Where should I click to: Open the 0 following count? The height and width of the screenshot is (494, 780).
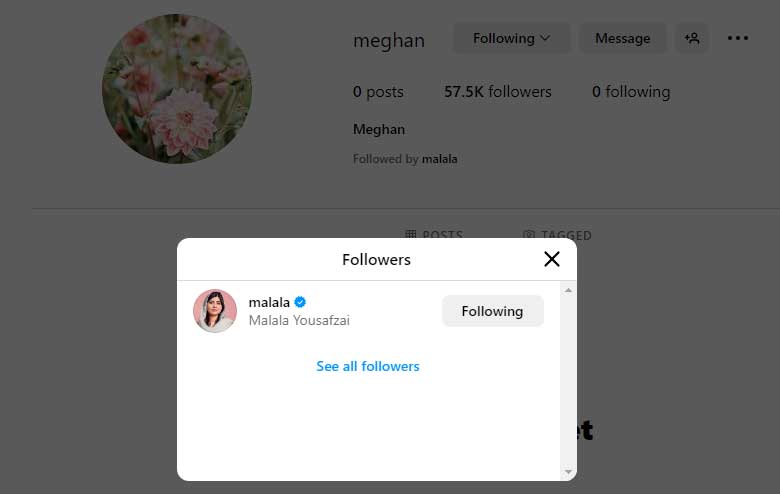[x=631, y=91]
